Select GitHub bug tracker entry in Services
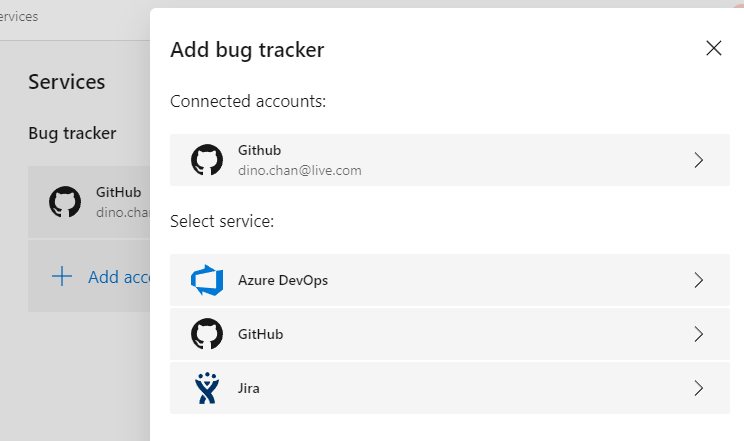Viewport: 744px width, 441px height. pos(89,202)
